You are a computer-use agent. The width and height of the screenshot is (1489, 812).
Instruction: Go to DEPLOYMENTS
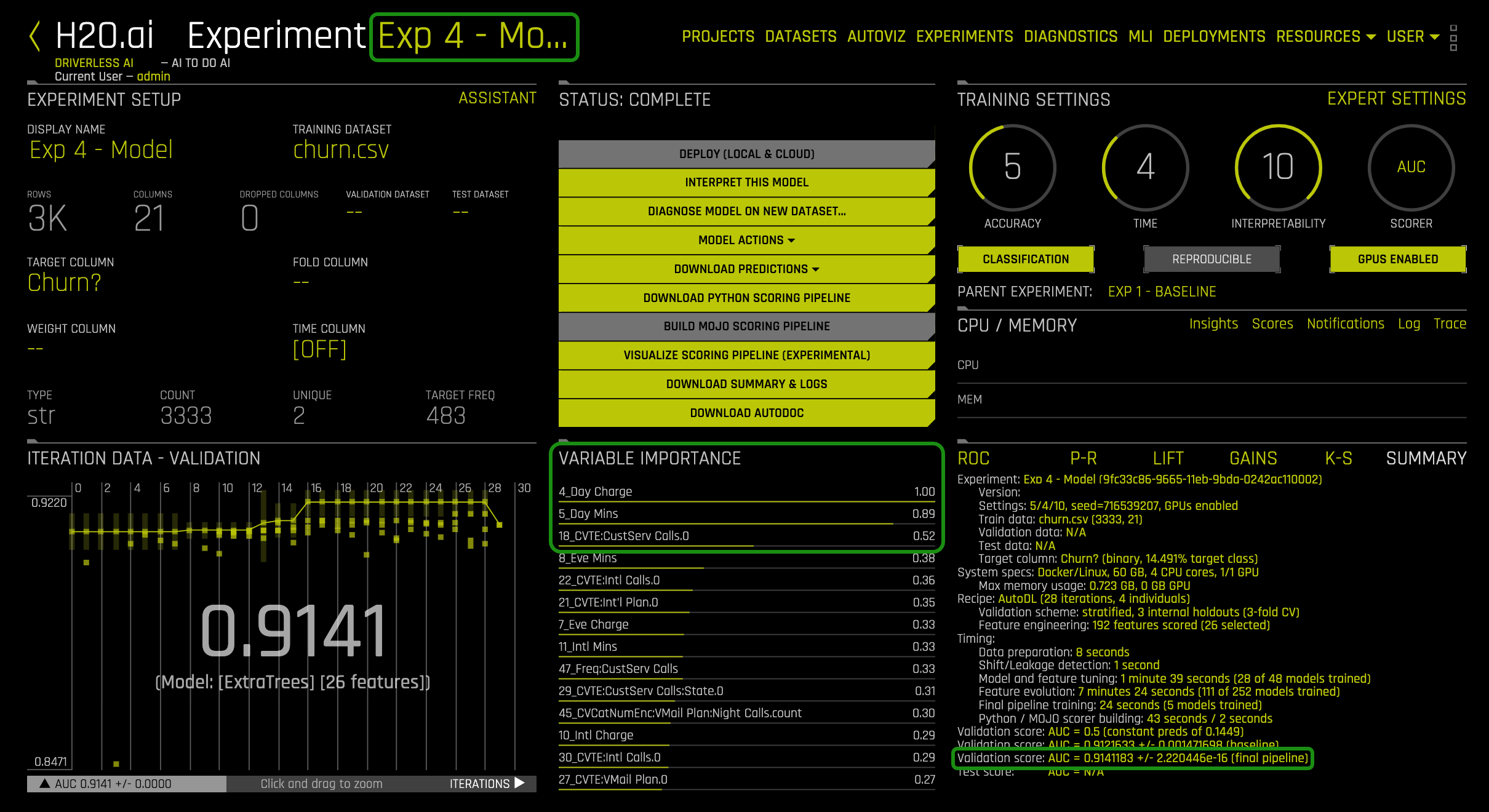[1214, 37]
